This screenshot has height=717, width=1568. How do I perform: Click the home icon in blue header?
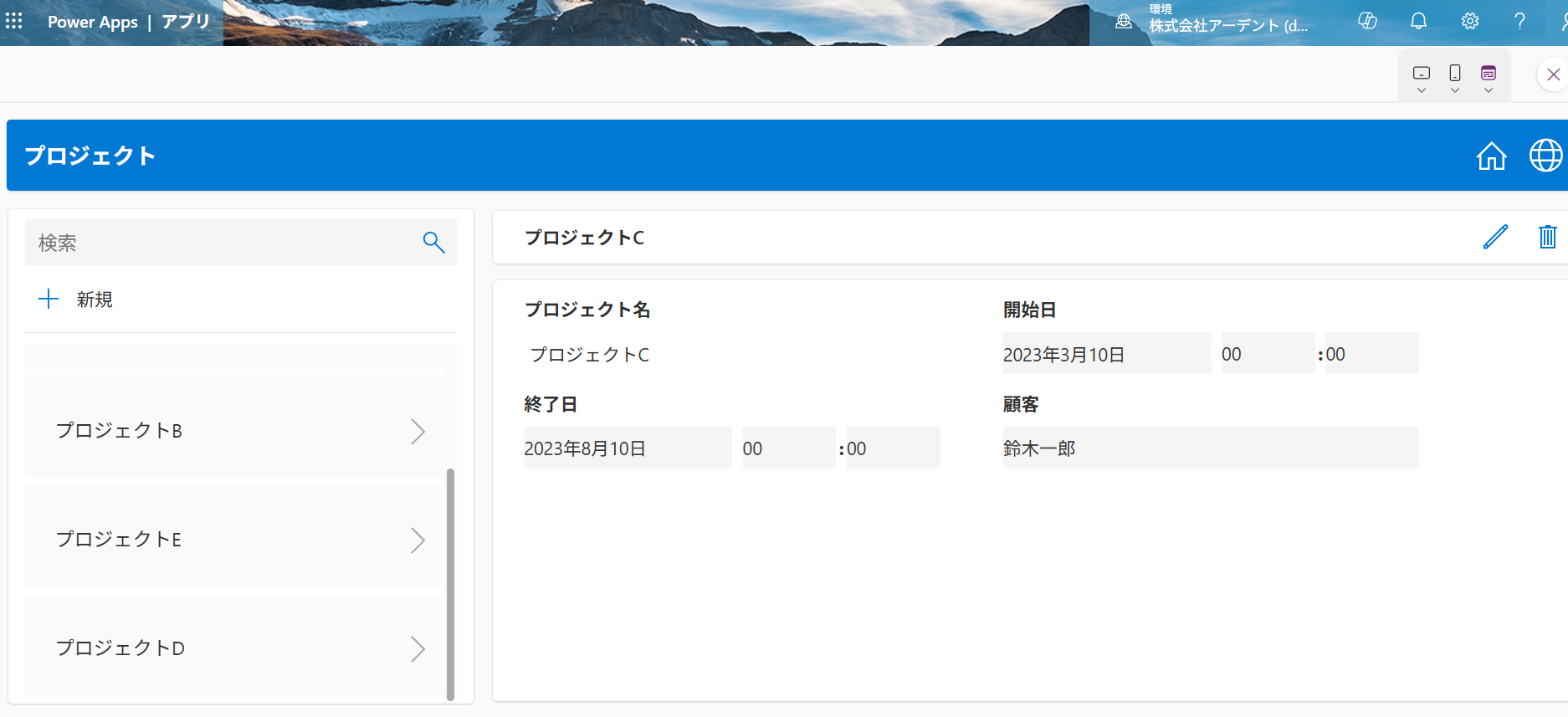[x=1491, y=156]
